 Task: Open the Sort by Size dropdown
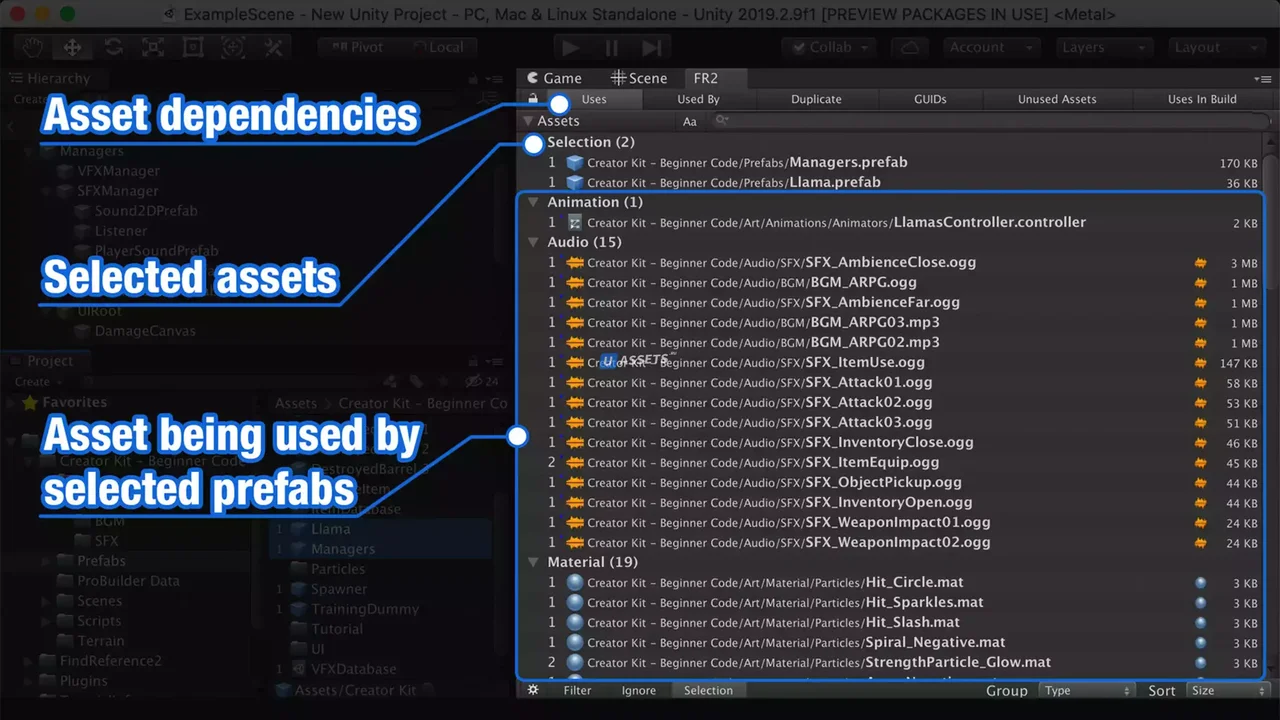coord(1228,691)
